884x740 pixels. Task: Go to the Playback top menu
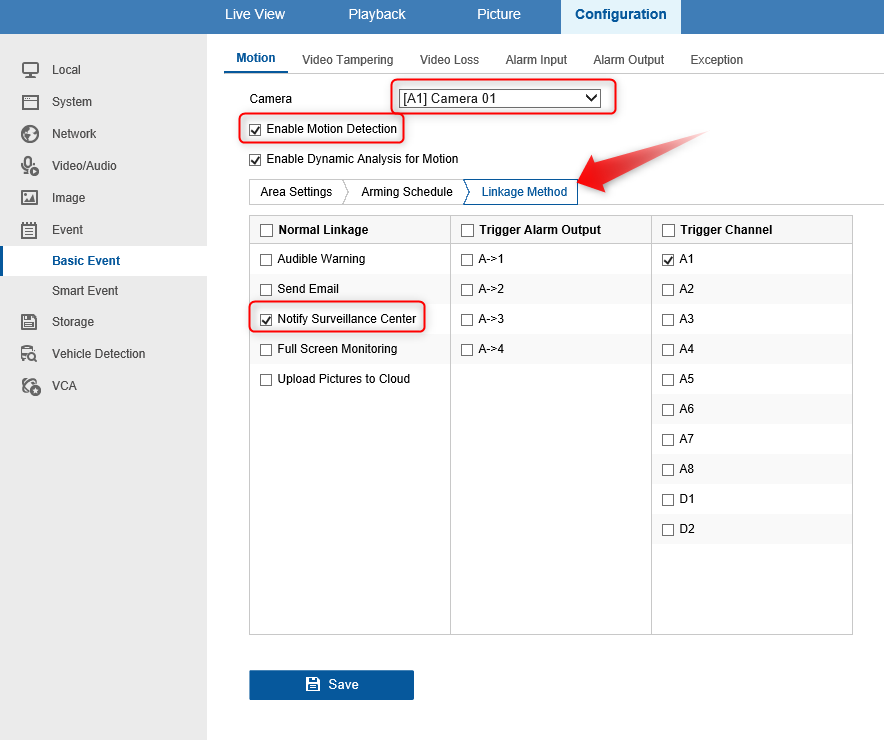377,15
